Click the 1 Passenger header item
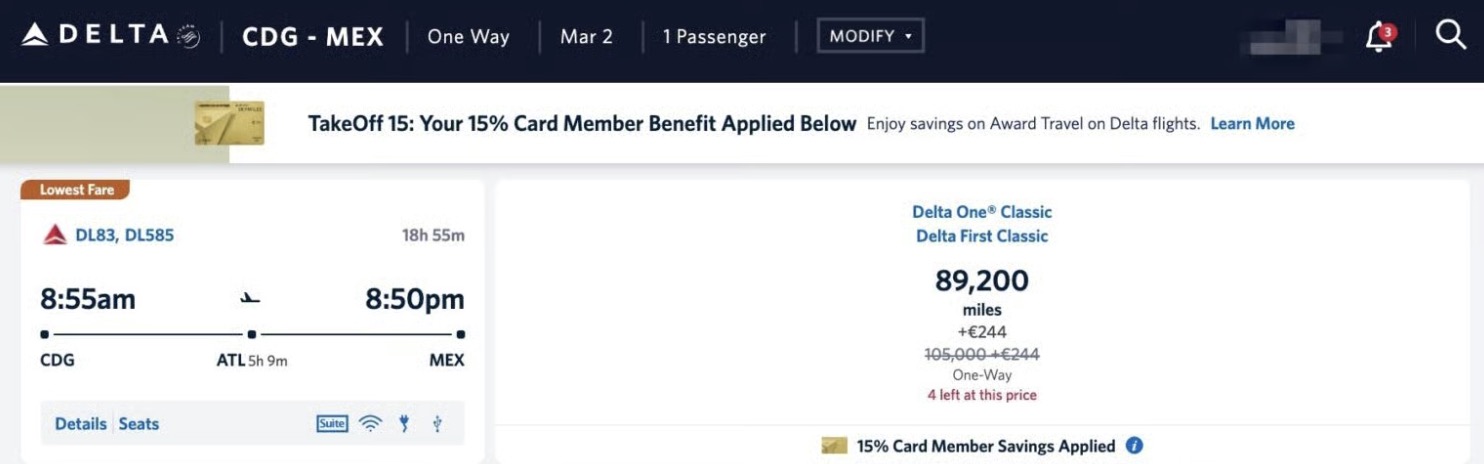Screen dimensions: 1484x464 click(714, 37)
